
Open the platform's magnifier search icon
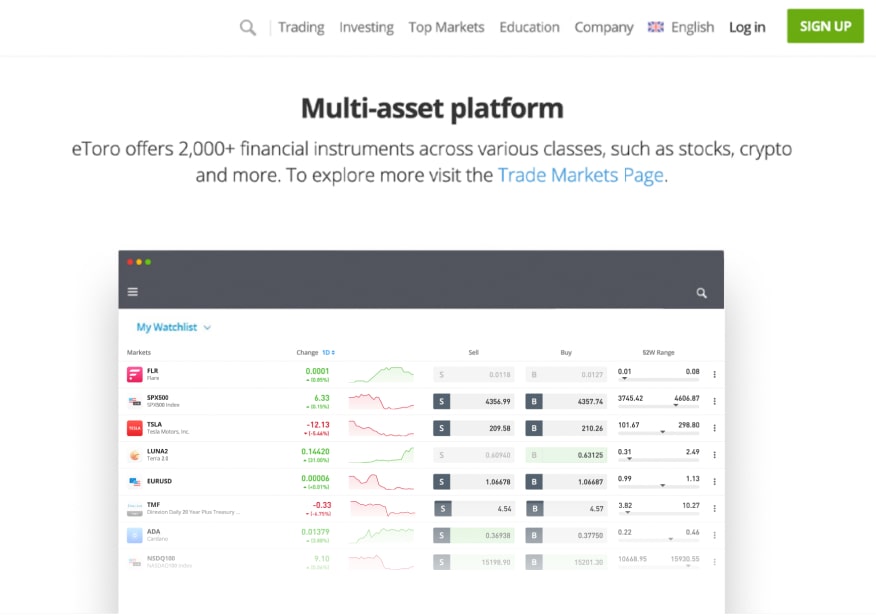pyautogui.click(x=700, y=293)
